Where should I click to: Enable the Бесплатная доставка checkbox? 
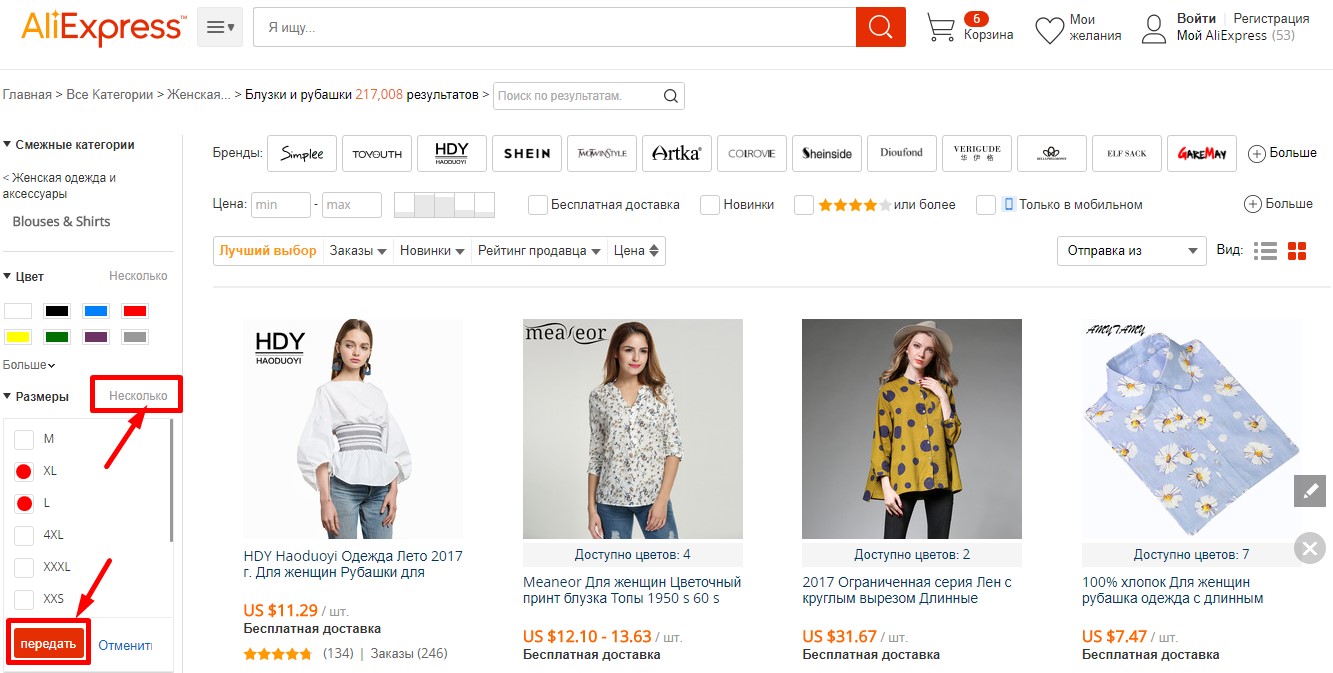point(537,205)
